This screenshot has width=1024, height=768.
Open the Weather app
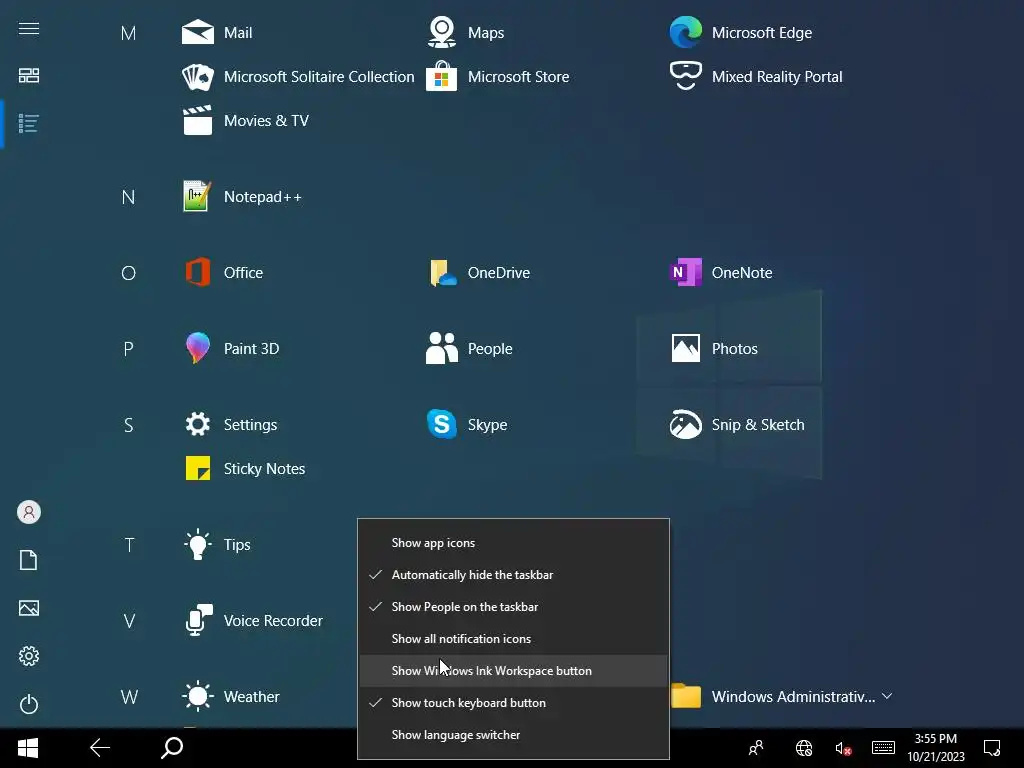[x=231, y=697]
